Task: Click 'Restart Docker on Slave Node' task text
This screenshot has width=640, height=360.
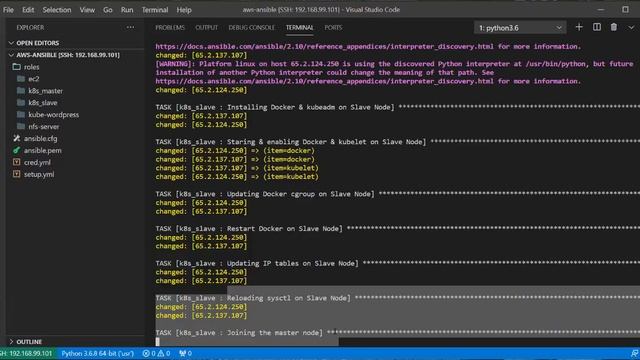Action: [x=284, y=229]
